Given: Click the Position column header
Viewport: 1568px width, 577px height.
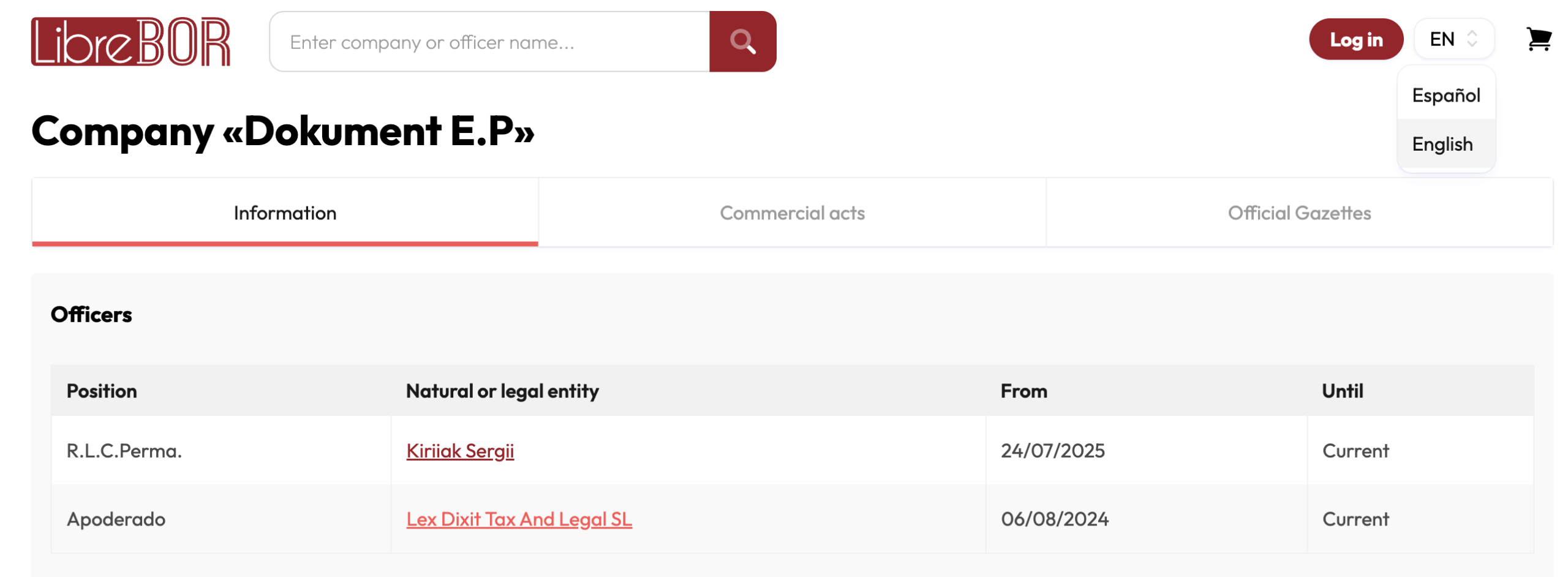Looking at the screenshot, I should tap(102, 391).
